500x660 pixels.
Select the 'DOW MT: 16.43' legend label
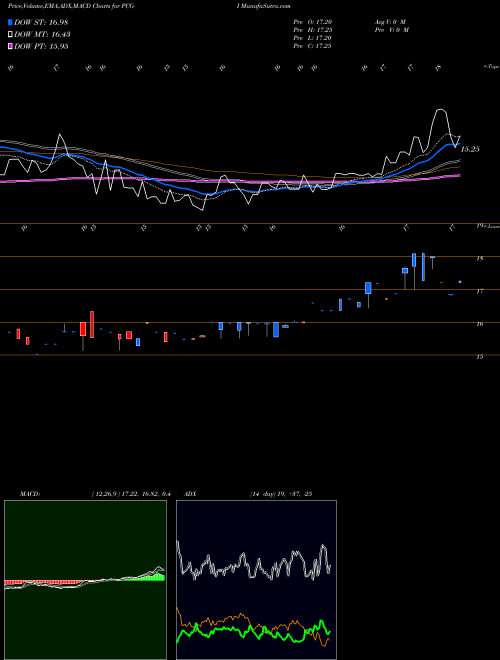click(x=42, y=35)
